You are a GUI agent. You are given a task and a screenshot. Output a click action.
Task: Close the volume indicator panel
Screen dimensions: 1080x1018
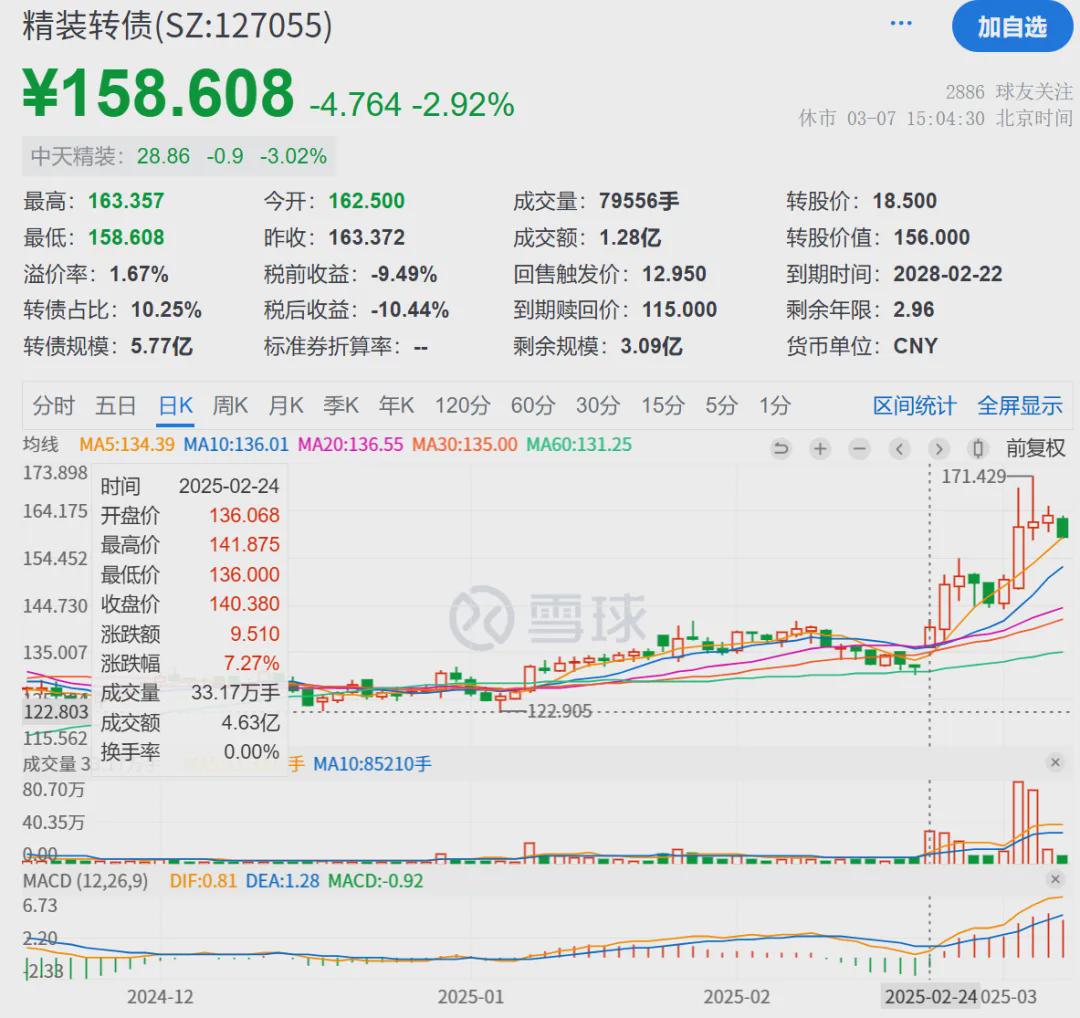tap(1055, 762)
